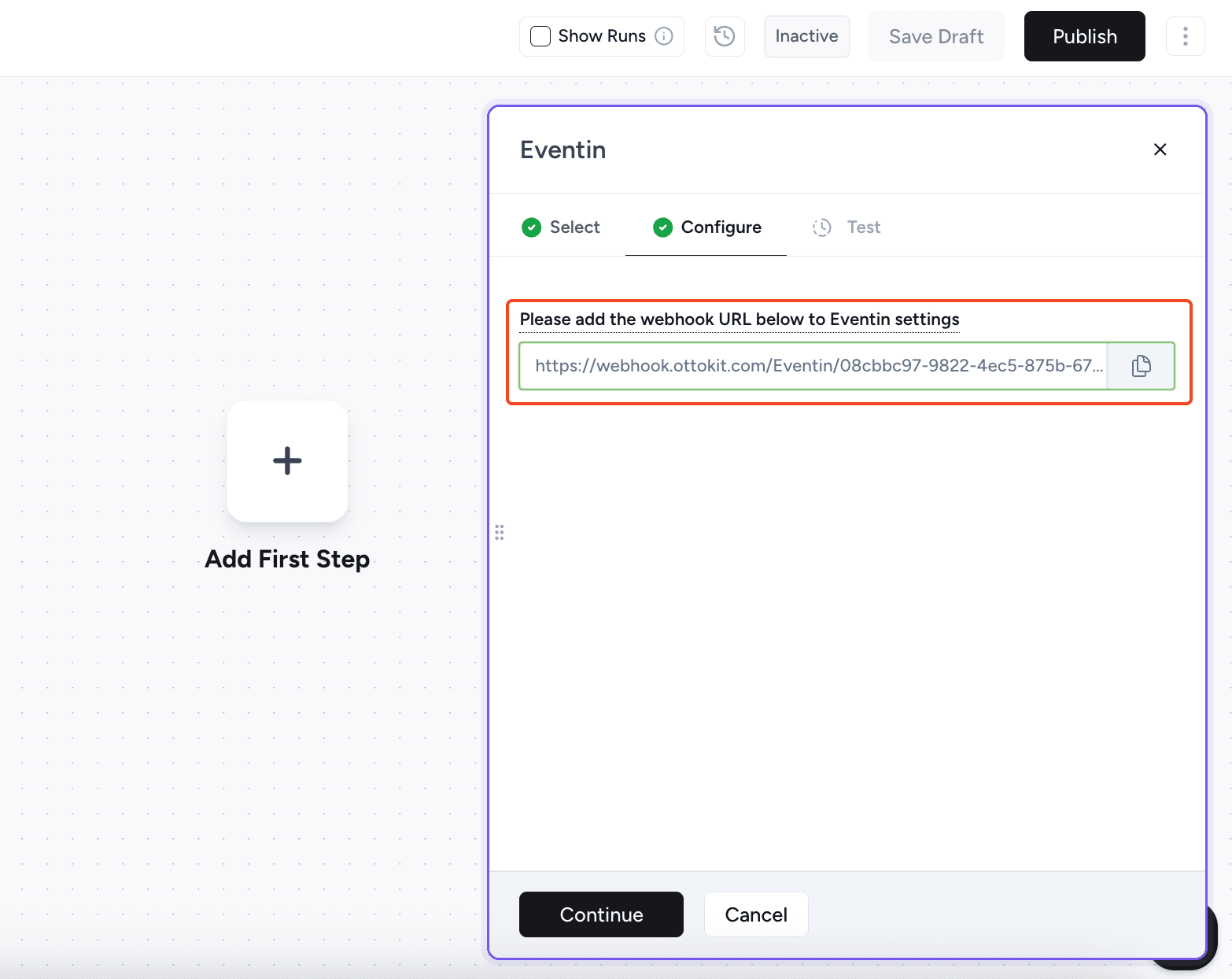This screenshot has height=979, width=1232.
Task: Toggle the Inactive status button
Action: coord(806,36)
